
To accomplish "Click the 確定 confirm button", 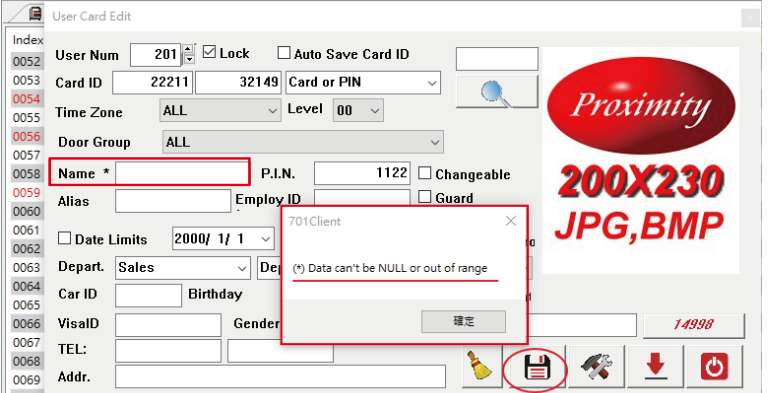I will click(463, 321).
